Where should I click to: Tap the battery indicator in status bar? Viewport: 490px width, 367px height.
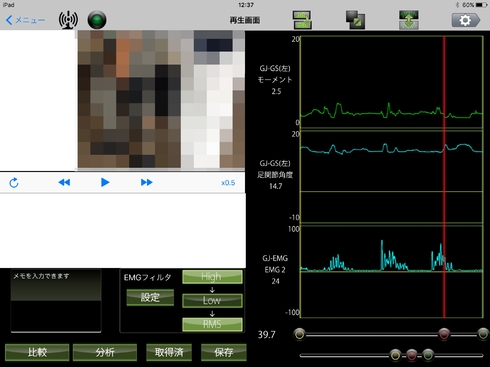[x=482, y=5]
